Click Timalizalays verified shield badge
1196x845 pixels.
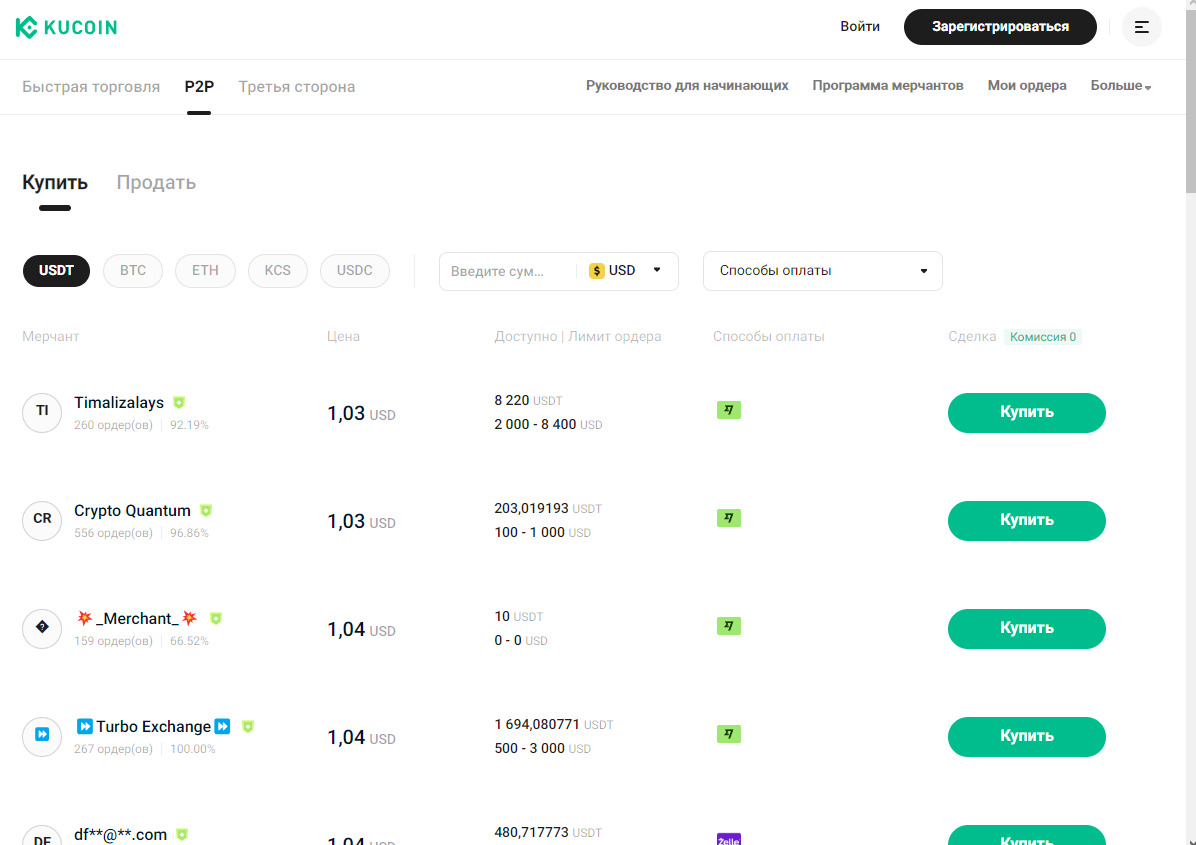click(179, 403)
